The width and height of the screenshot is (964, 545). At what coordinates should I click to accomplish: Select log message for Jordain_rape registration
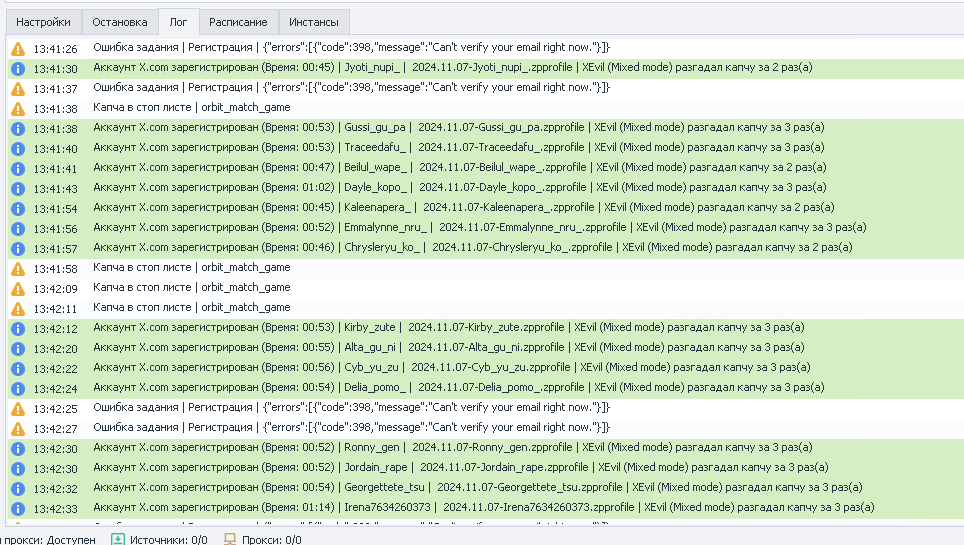(461, 467)
